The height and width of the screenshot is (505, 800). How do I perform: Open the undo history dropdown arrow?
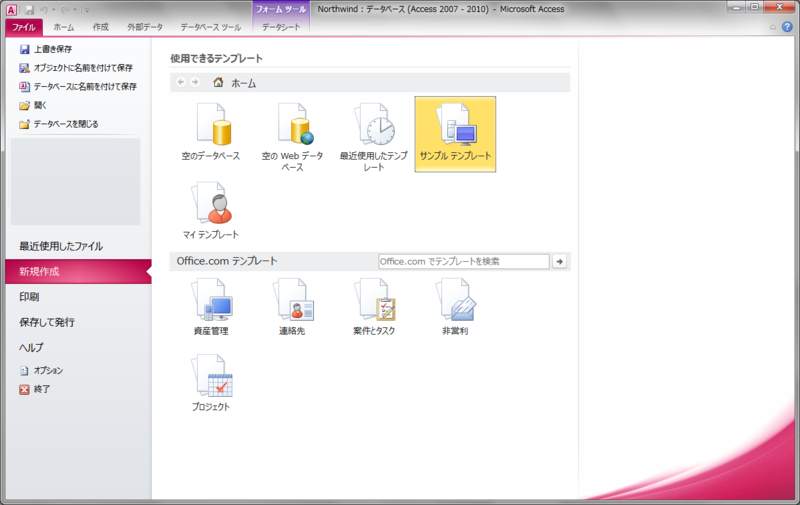pos(53,10)
